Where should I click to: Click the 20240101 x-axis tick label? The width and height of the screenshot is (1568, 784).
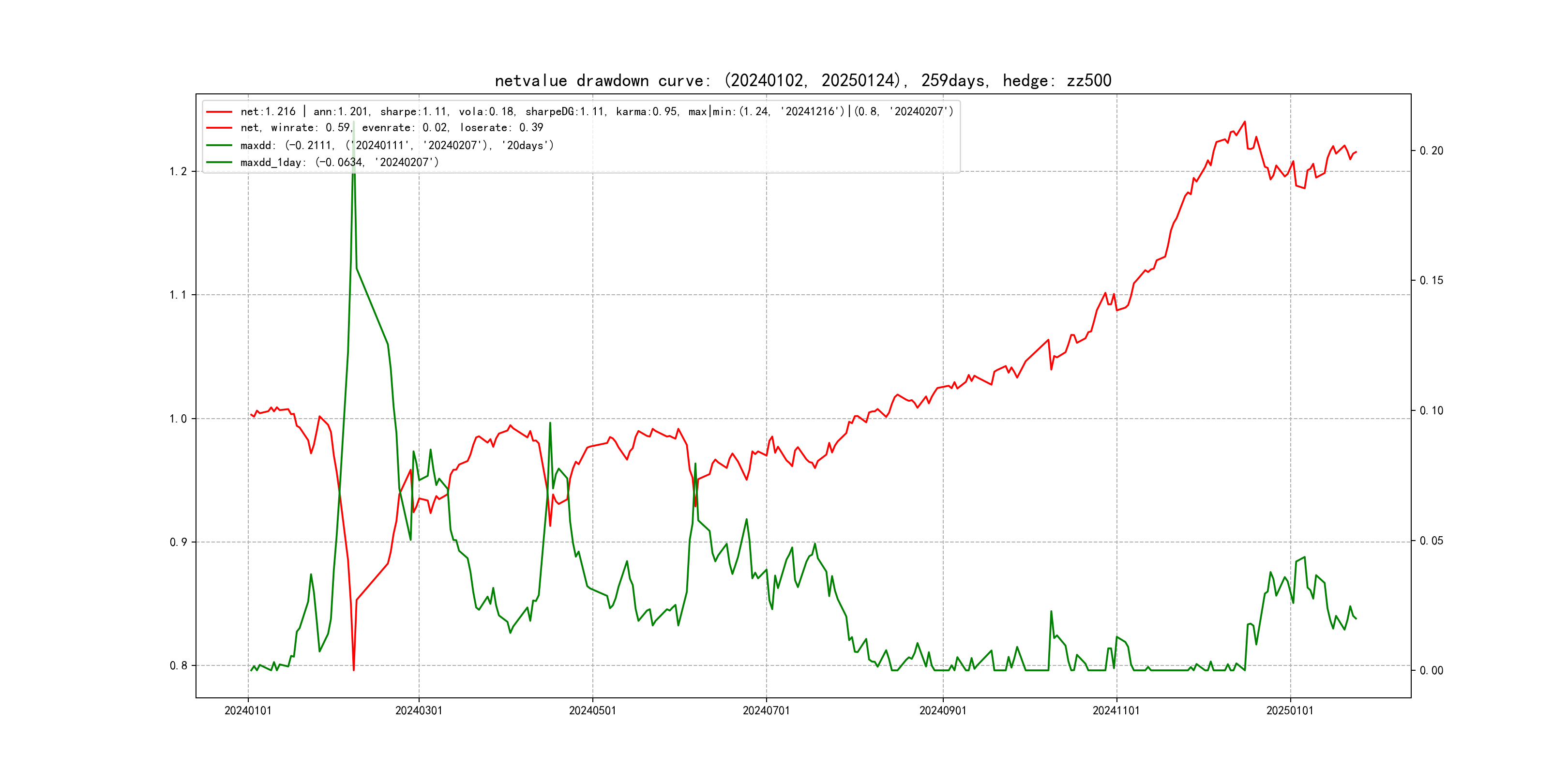[x=248, y=711]
